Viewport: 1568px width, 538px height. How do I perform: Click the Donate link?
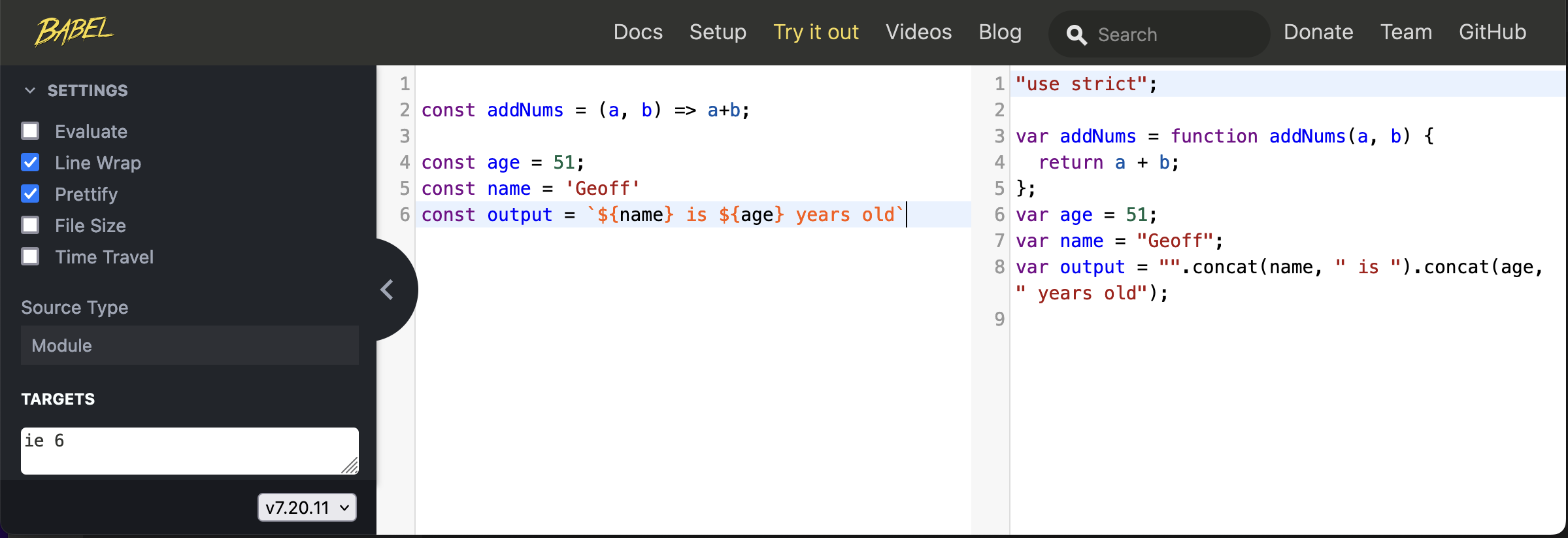[1318, 32]
